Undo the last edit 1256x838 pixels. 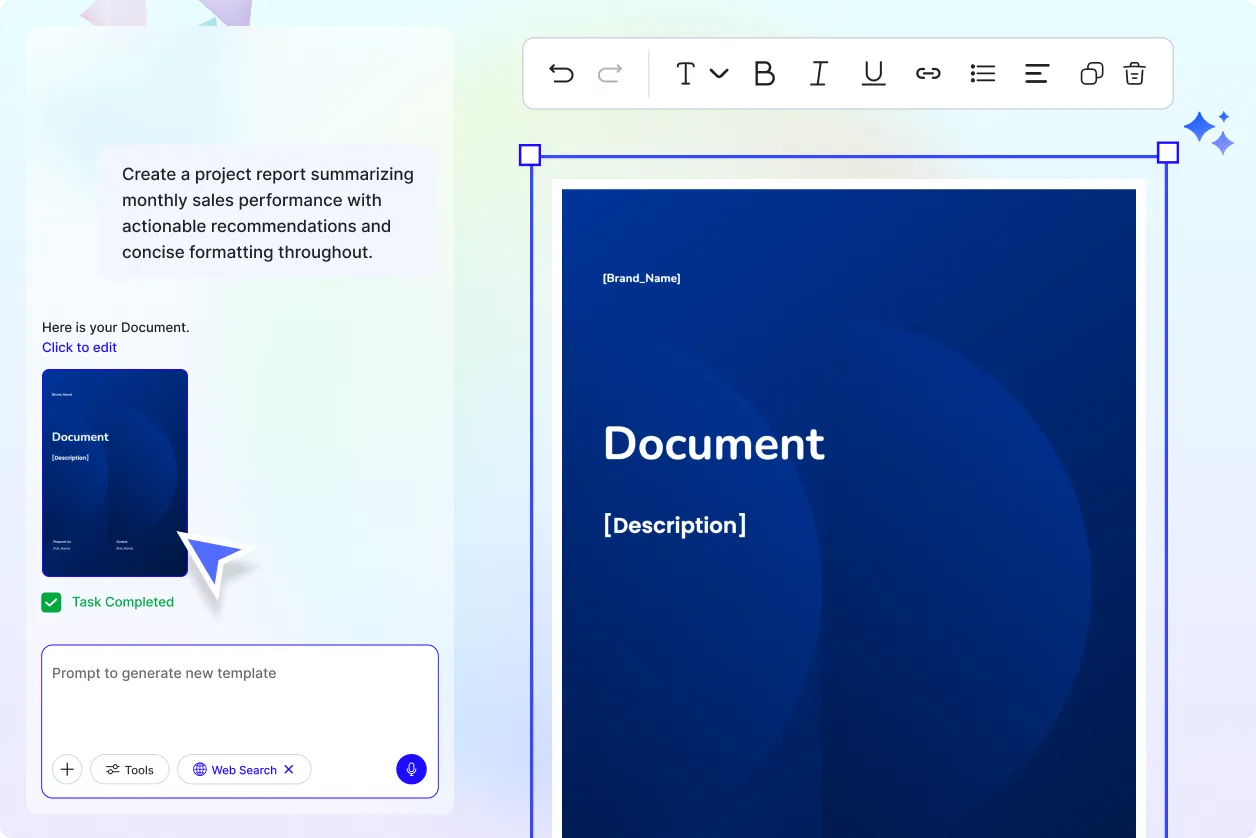coord(561,73)
